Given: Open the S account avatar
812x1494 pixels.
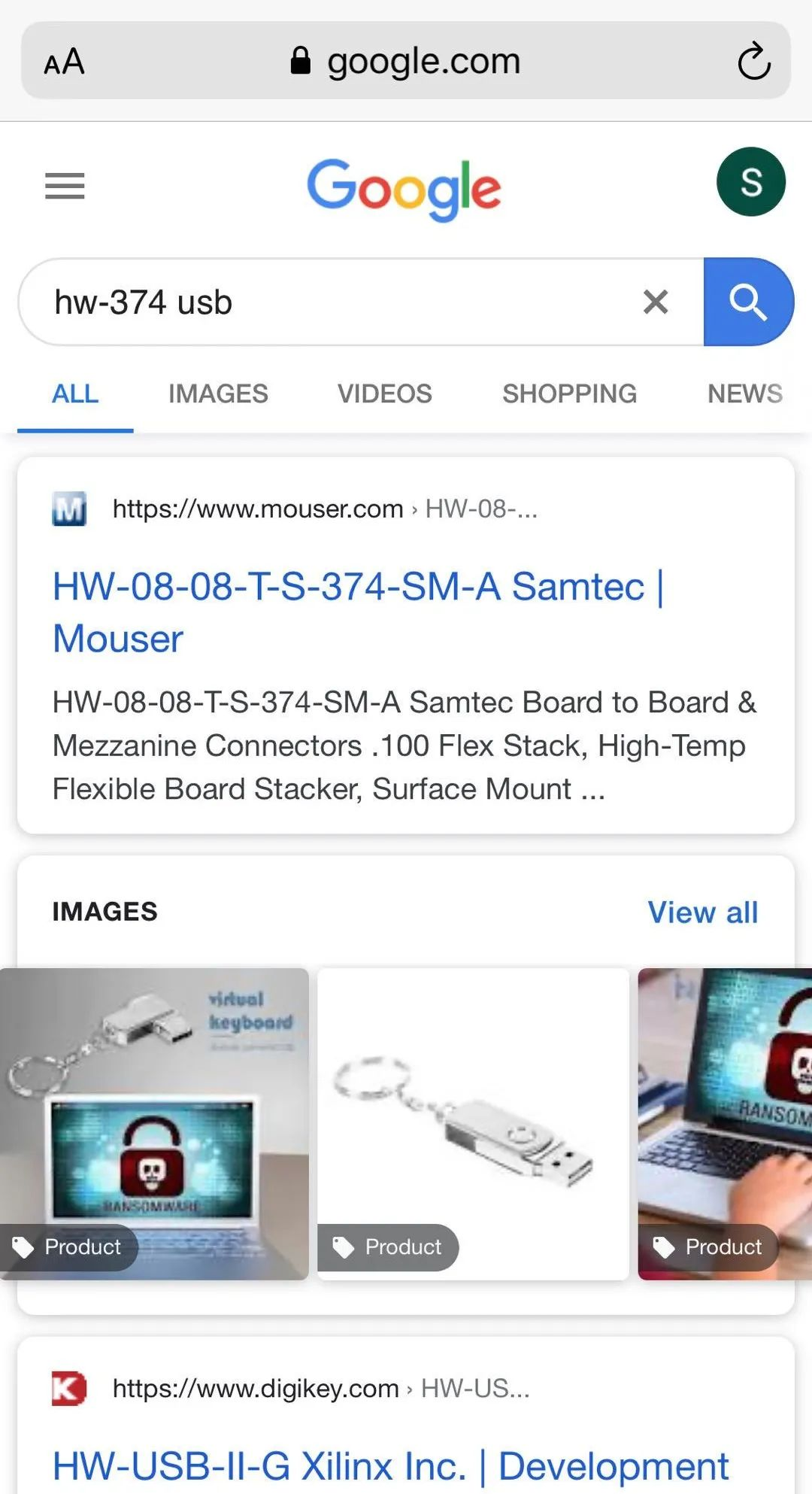Looking at the screenshot, I should click(750, 182).
